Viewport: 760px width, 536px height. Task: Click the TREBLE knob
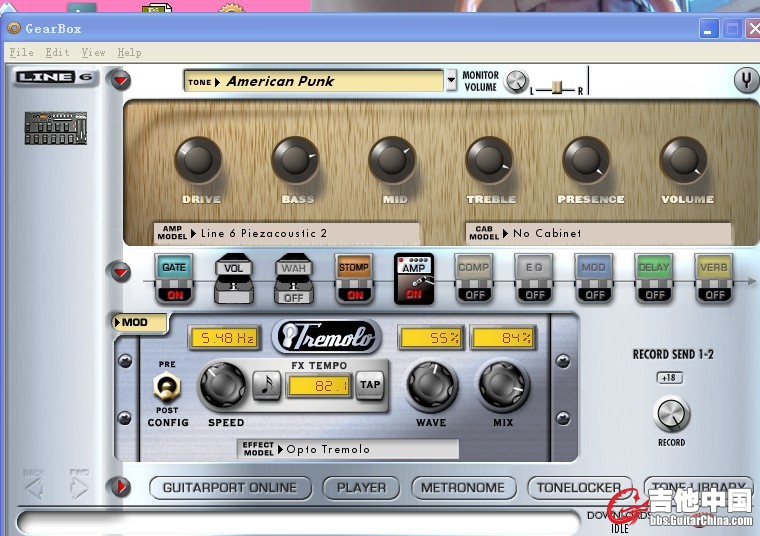tap(490, 160)
